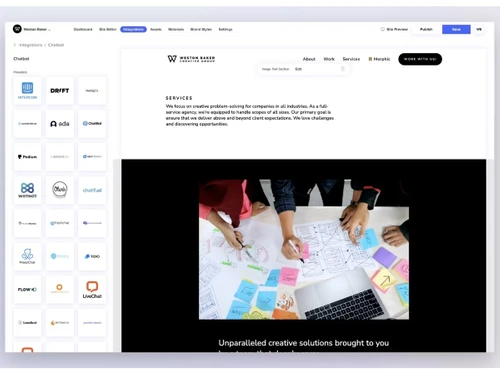Switch to the Dashboard tab

tap(83, 29)
